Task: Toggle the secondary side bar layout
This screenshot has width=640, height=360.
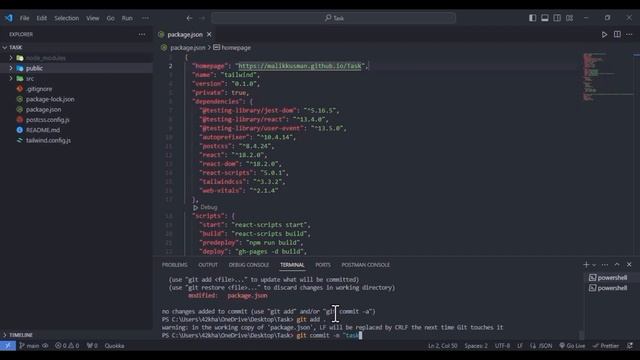Action: tap(557, 18)
